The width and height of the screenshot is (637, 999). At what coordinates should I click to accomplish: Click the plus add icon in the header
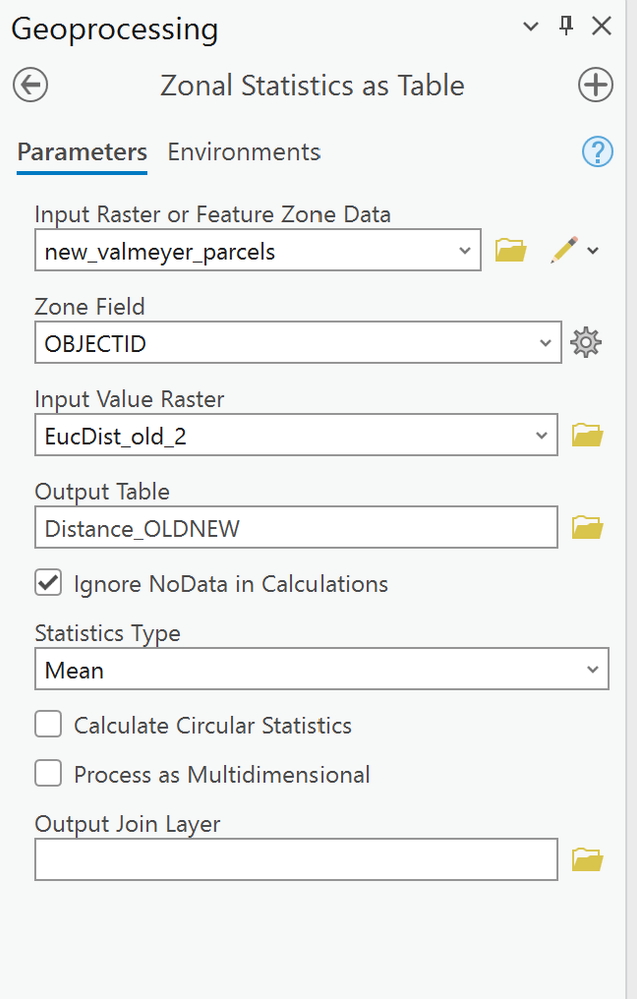[x=595, y=85]
